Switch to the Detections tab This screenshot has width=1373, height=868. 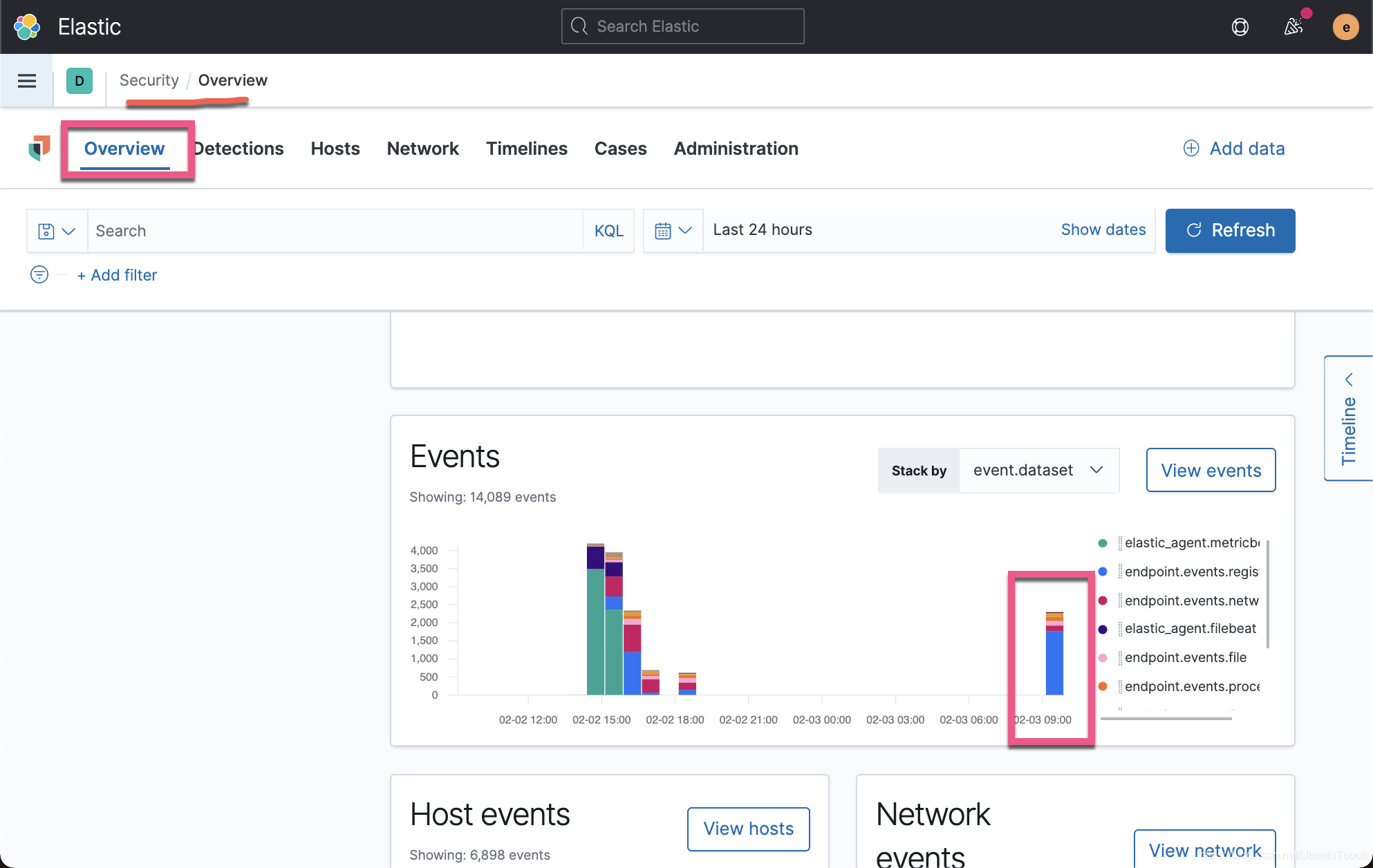(238, 149)
